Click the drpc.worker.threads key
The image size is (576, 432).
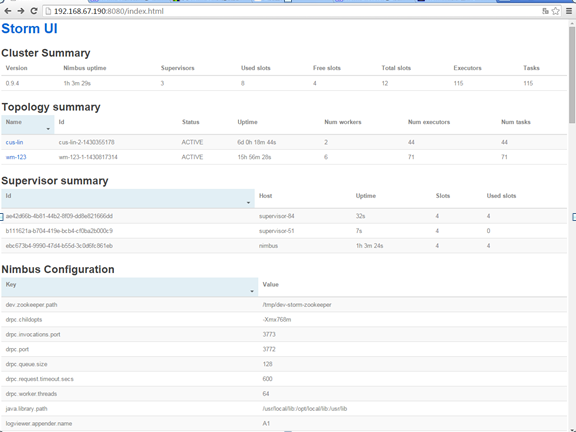[31, 394]
